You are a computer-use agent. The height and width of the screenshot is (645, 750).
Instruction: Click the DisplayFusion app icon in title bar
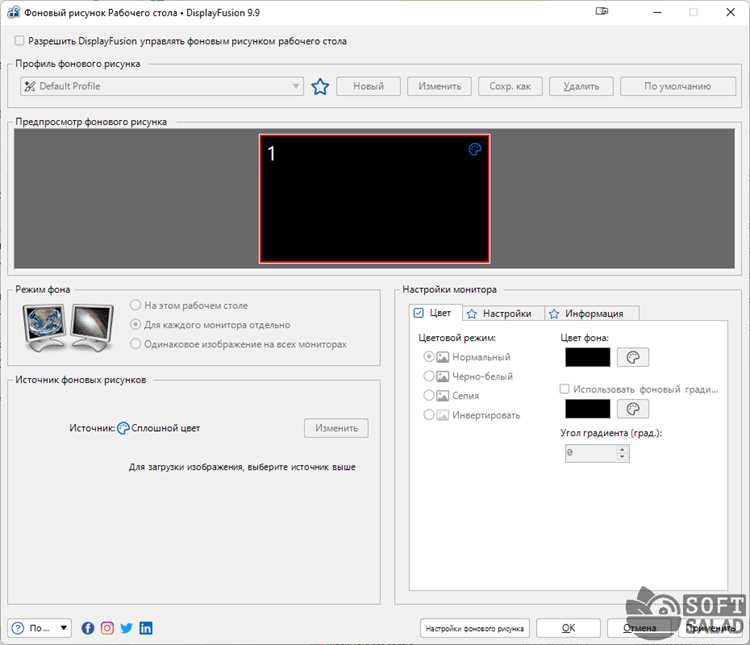point(13,12)
